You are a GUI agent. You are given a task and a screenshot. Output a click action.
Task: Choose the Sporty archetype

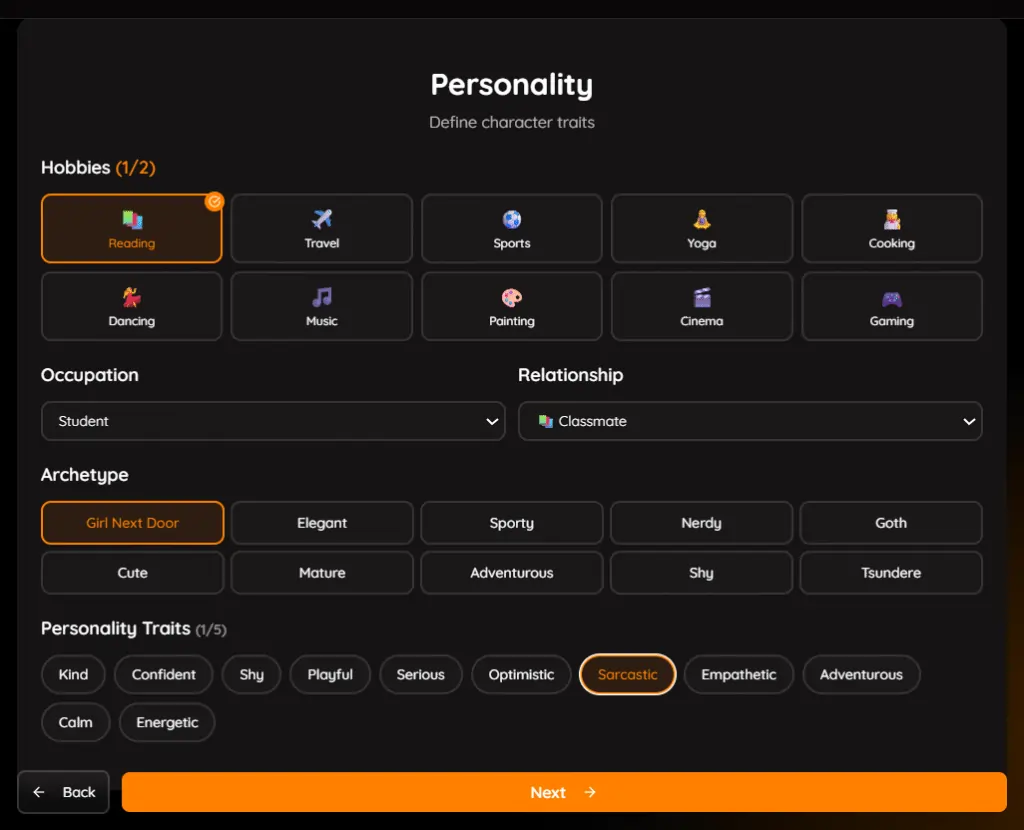[x=512, y=522]
